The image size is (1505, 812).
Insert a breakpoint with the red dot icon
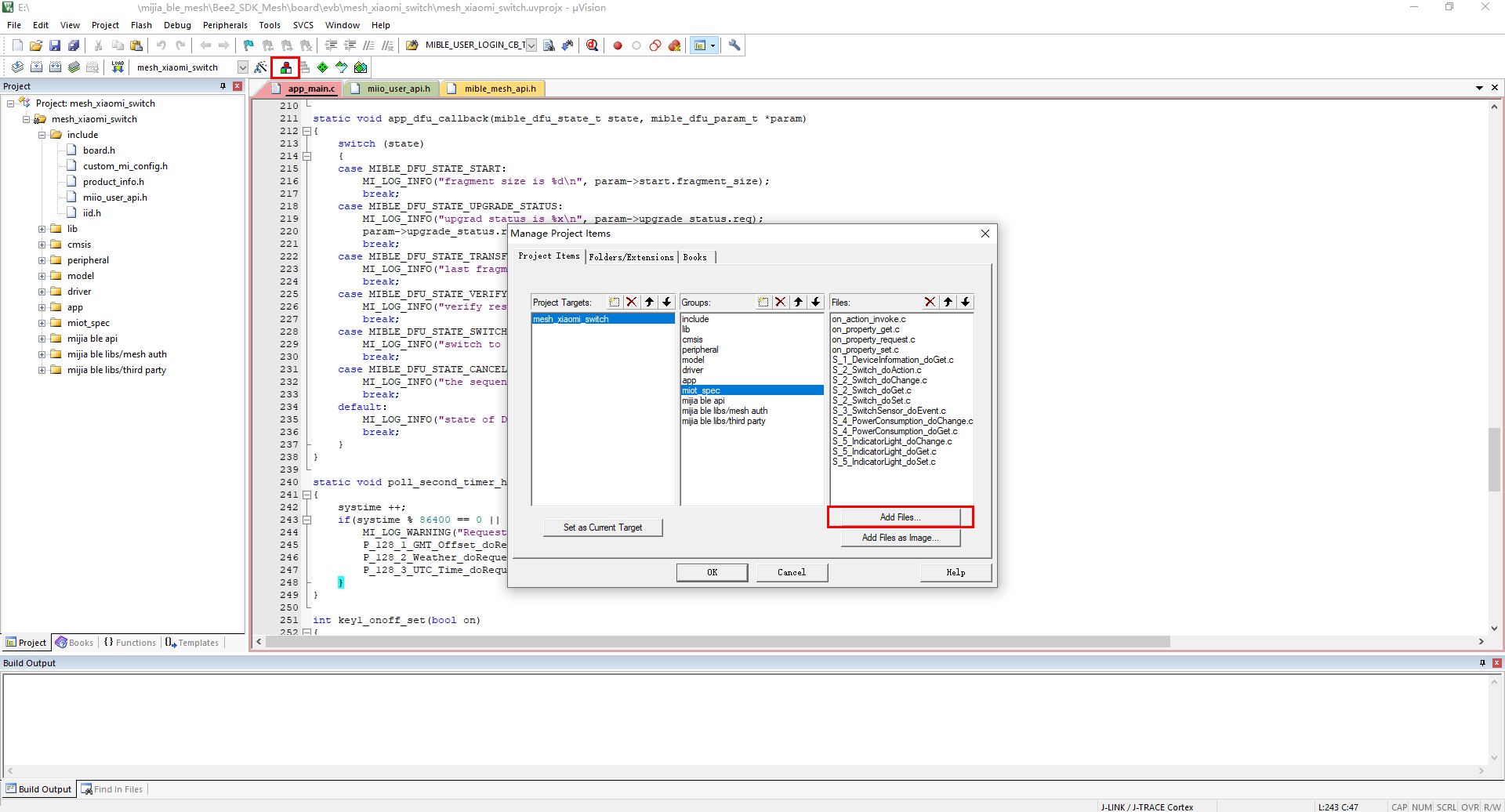(618, 45)
